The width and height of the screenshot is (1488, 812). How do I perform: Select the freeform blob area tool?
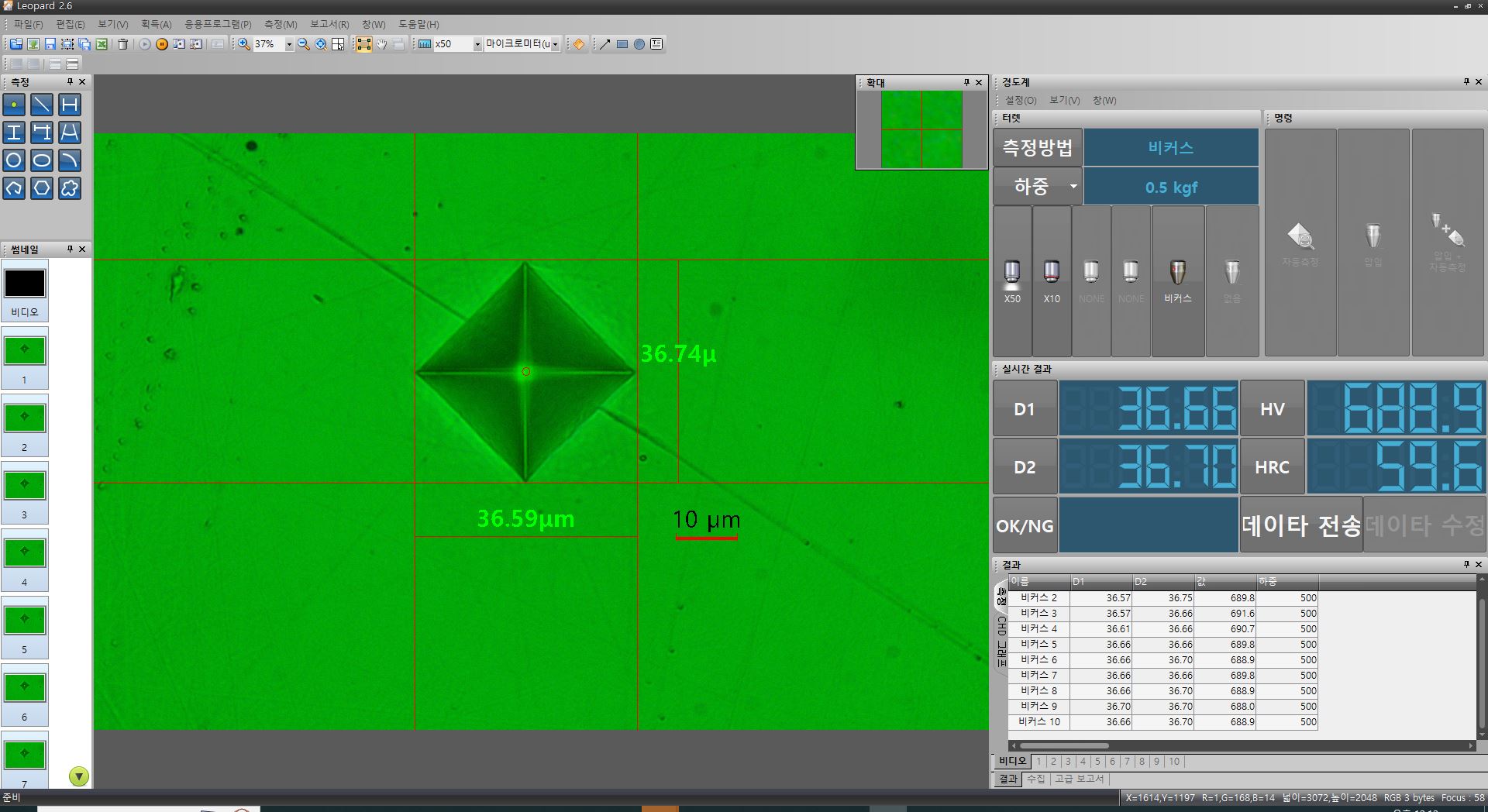tap(70, 188)
